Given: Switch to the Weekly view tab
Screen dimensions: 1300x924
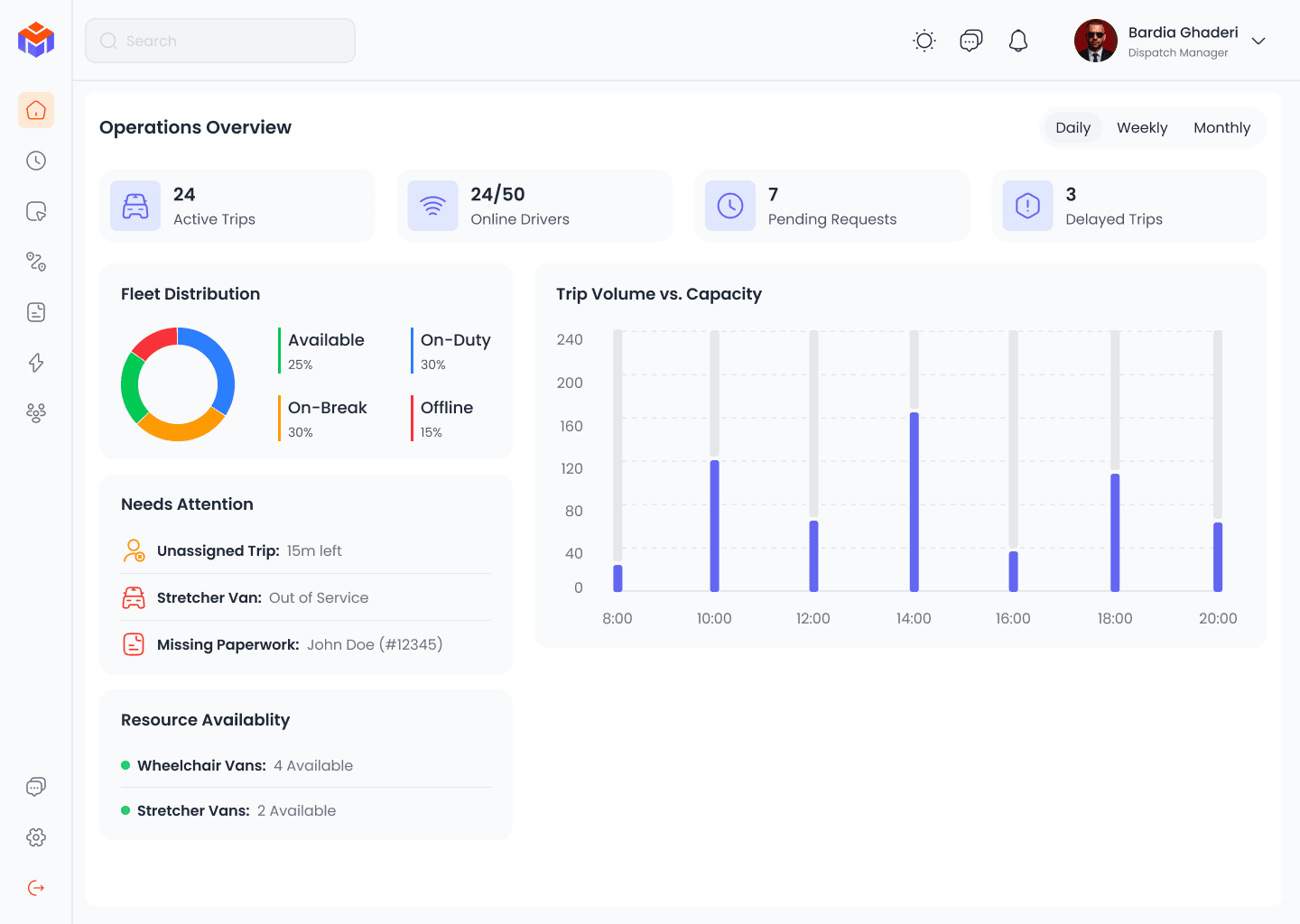Looking at the screenshot, I should click(x=1142, y=128).
